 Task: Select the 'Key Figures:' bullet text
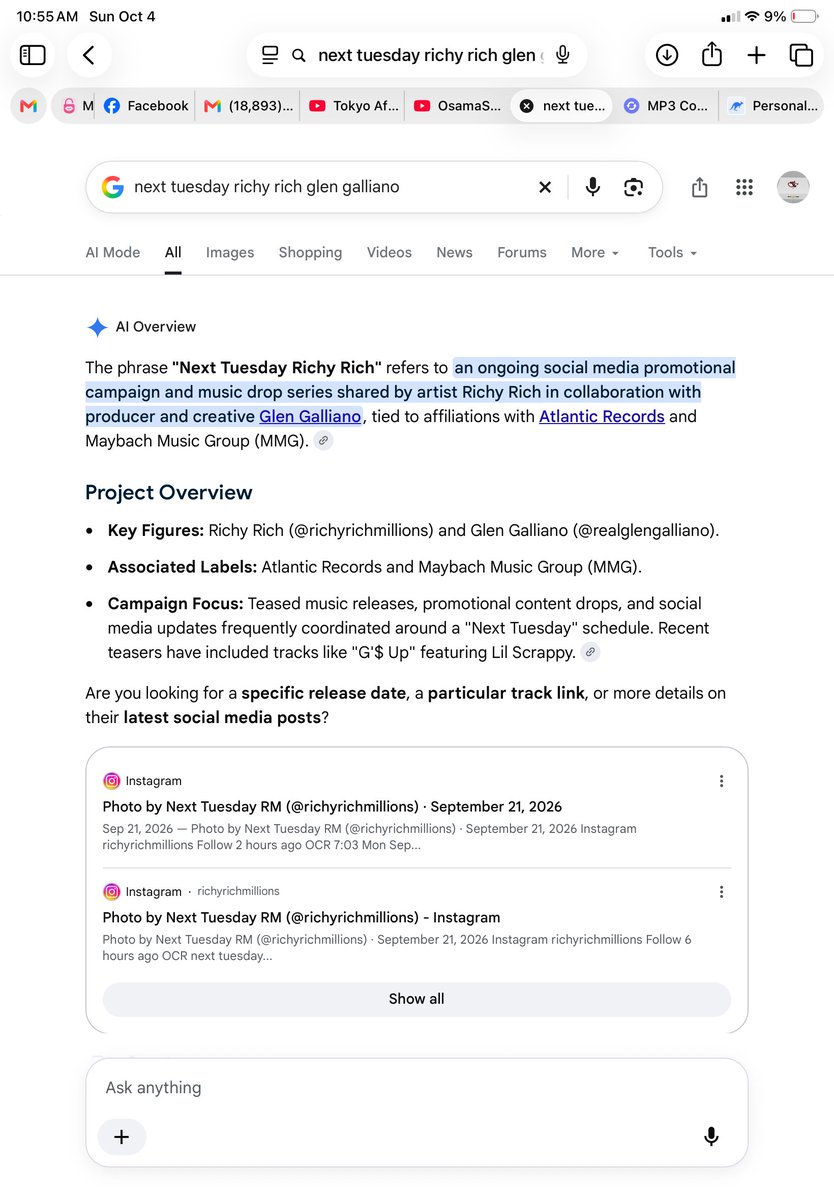click(156, 530)
